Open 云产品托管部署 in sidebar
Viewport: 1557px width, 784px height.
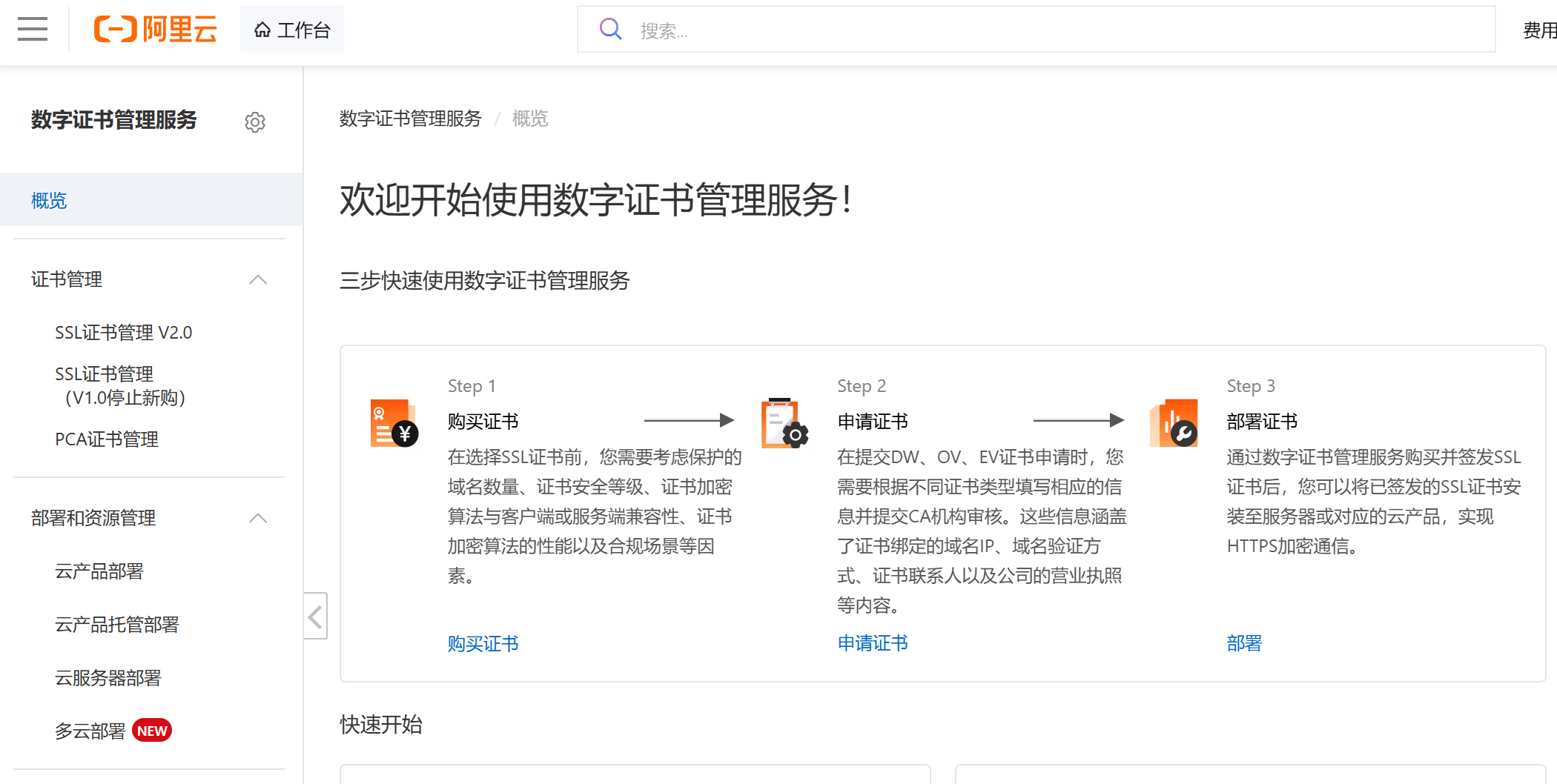click(x=117, y=625)
